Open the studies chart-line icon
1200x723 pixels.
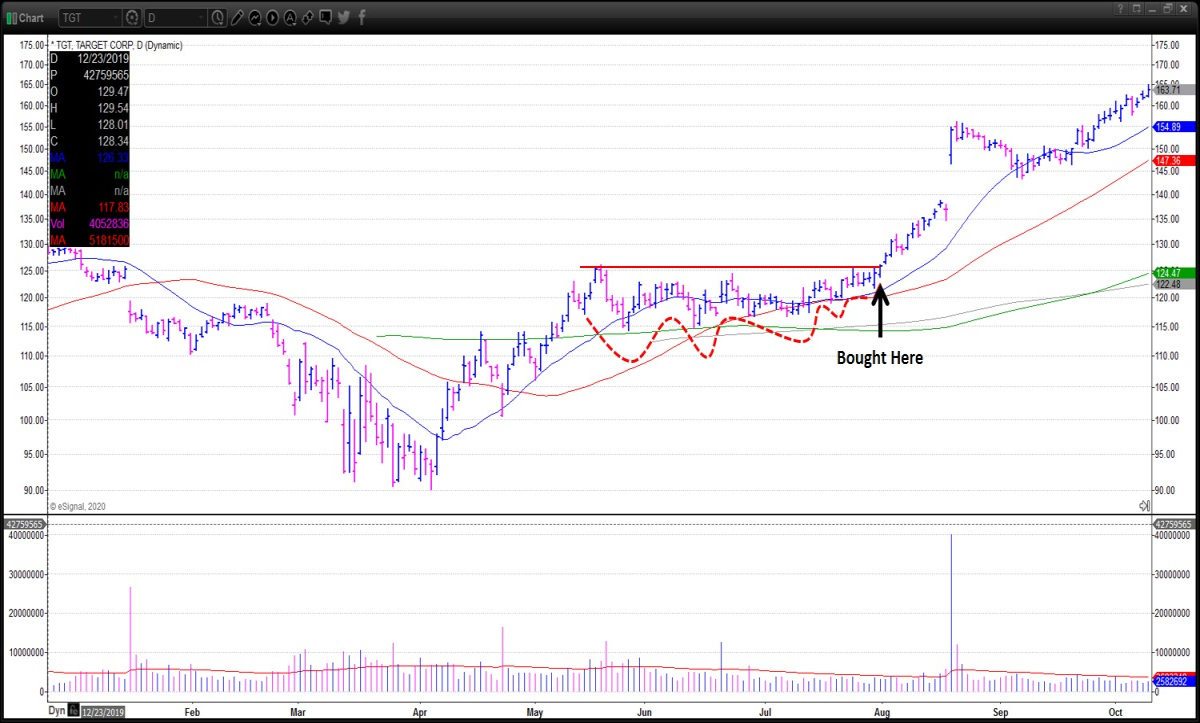255,18
